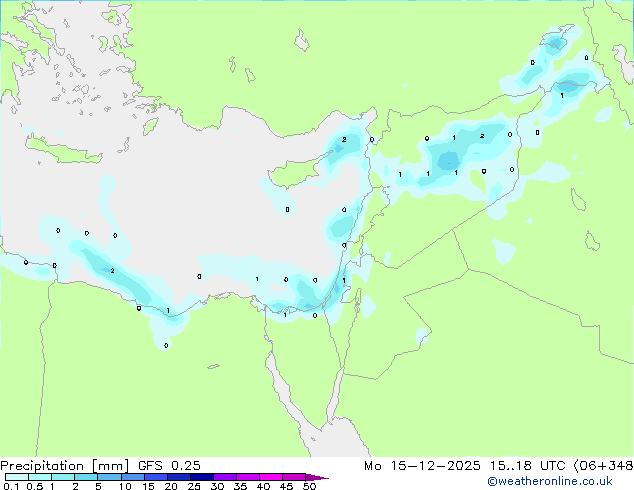
Task: Select the "15..18 UTC" time range text
Action: [x=527, y=466]
